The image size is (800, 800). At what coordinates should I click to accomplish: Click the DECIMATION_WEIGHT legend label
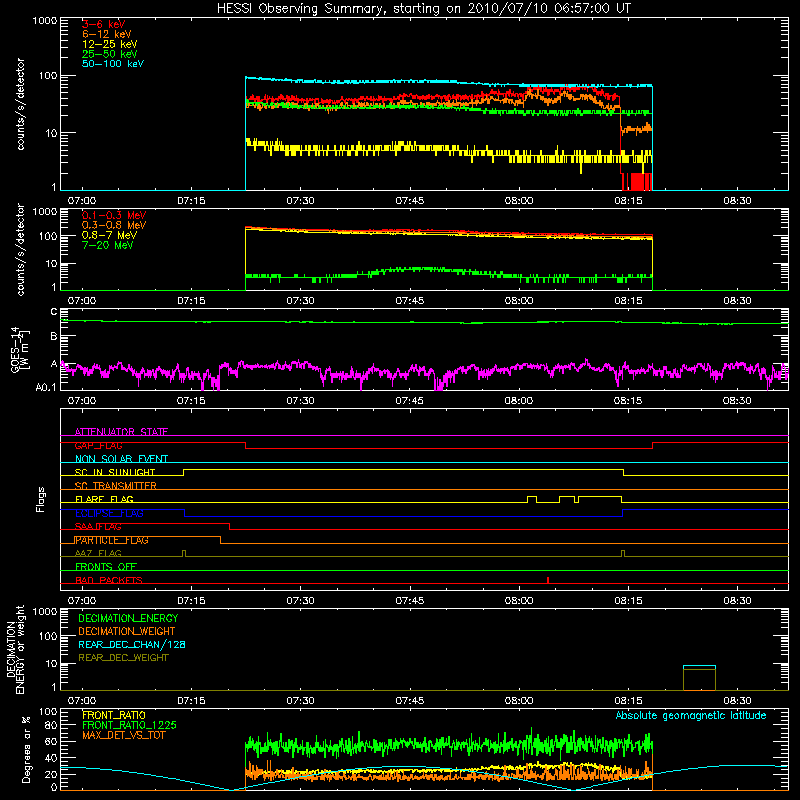point(127,631)
